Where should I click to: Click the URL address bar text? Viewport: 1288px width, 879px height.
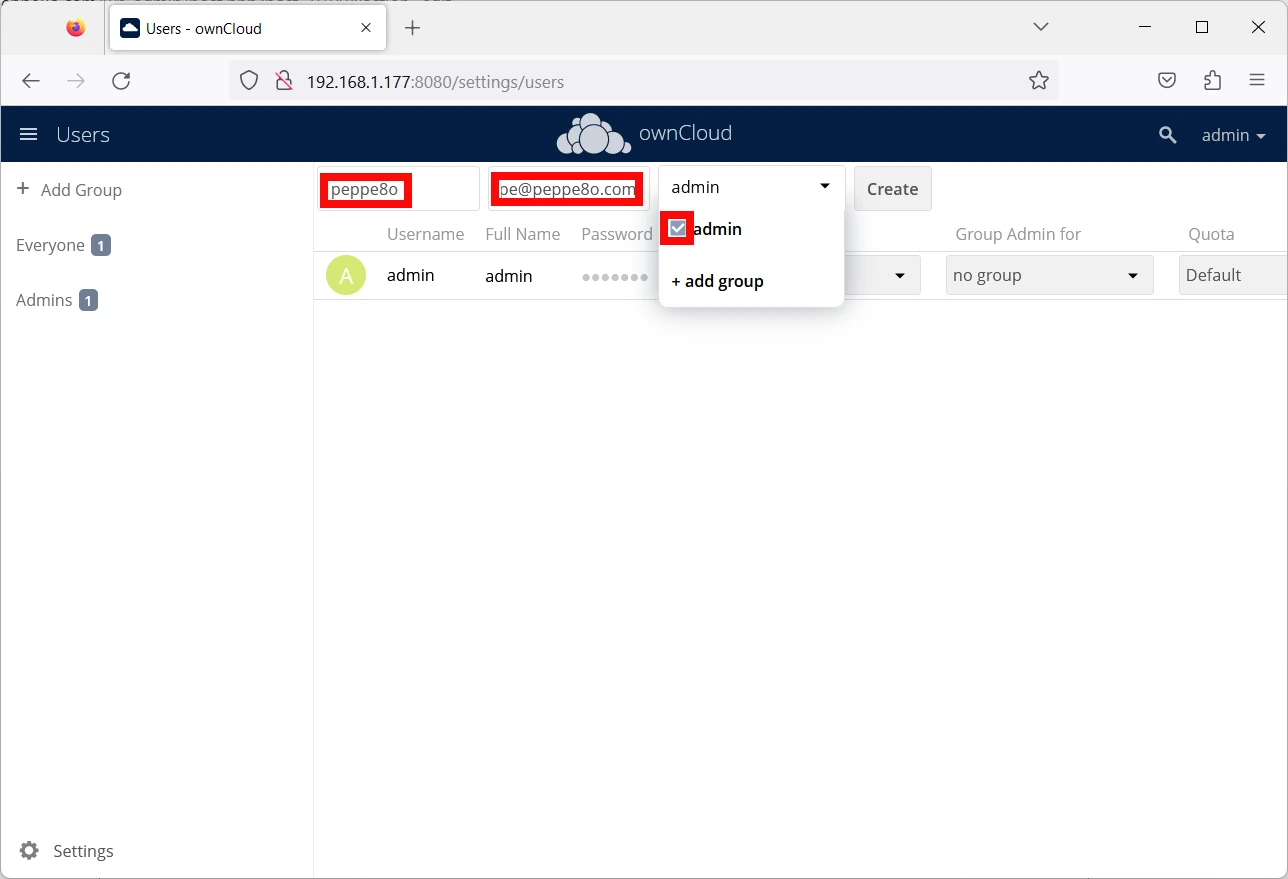[435, 82]
